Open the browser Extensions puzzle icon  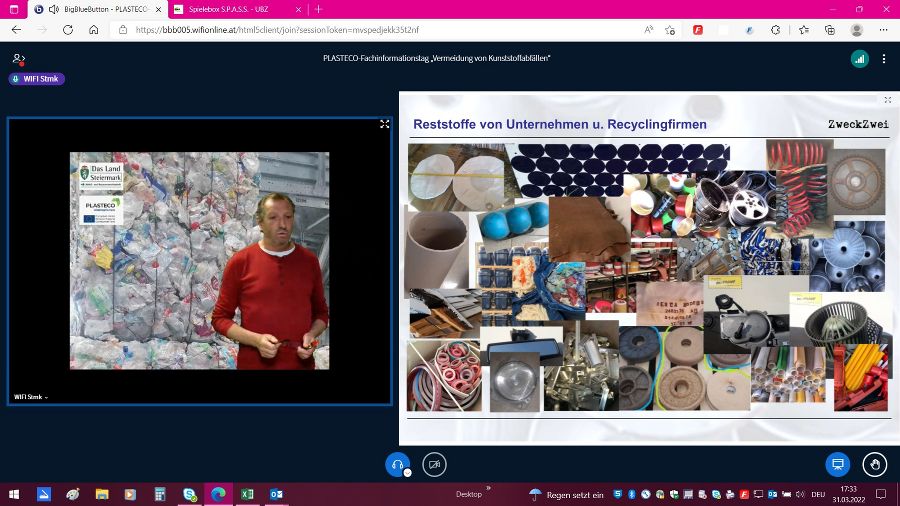coord(775,30)
